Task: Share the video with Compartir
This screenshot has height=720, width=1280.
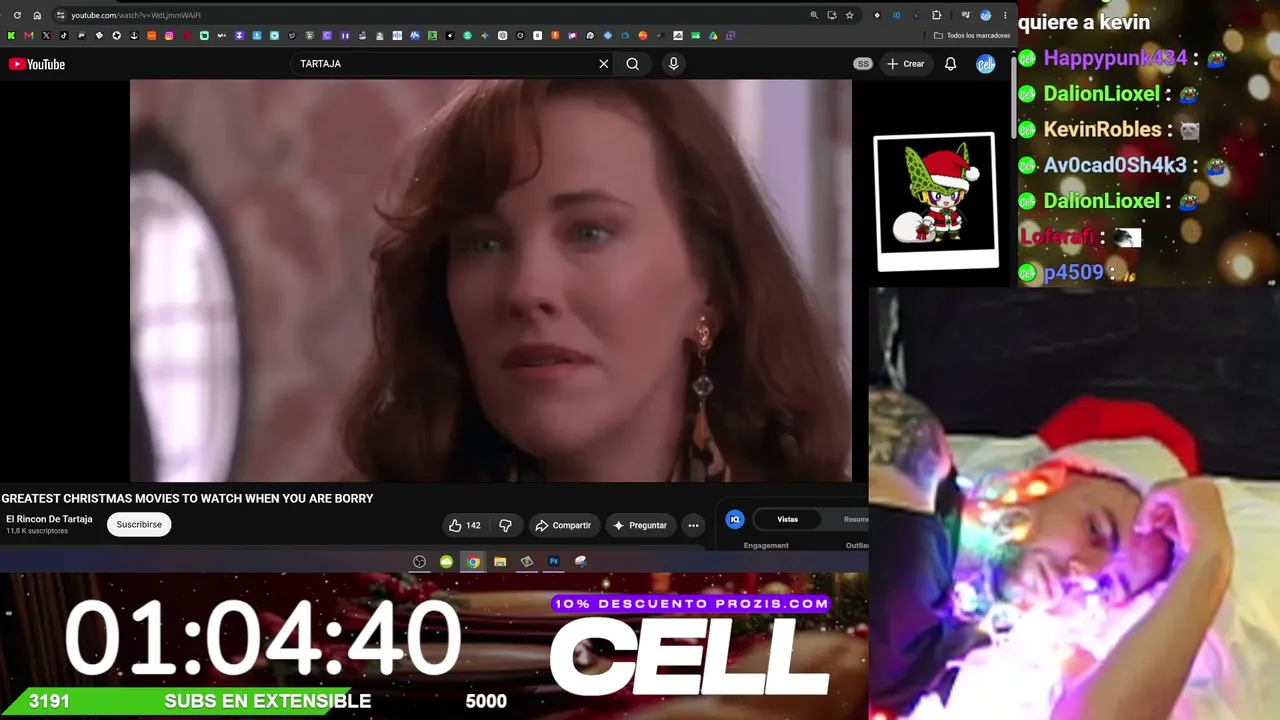Action: click(563, 525)
